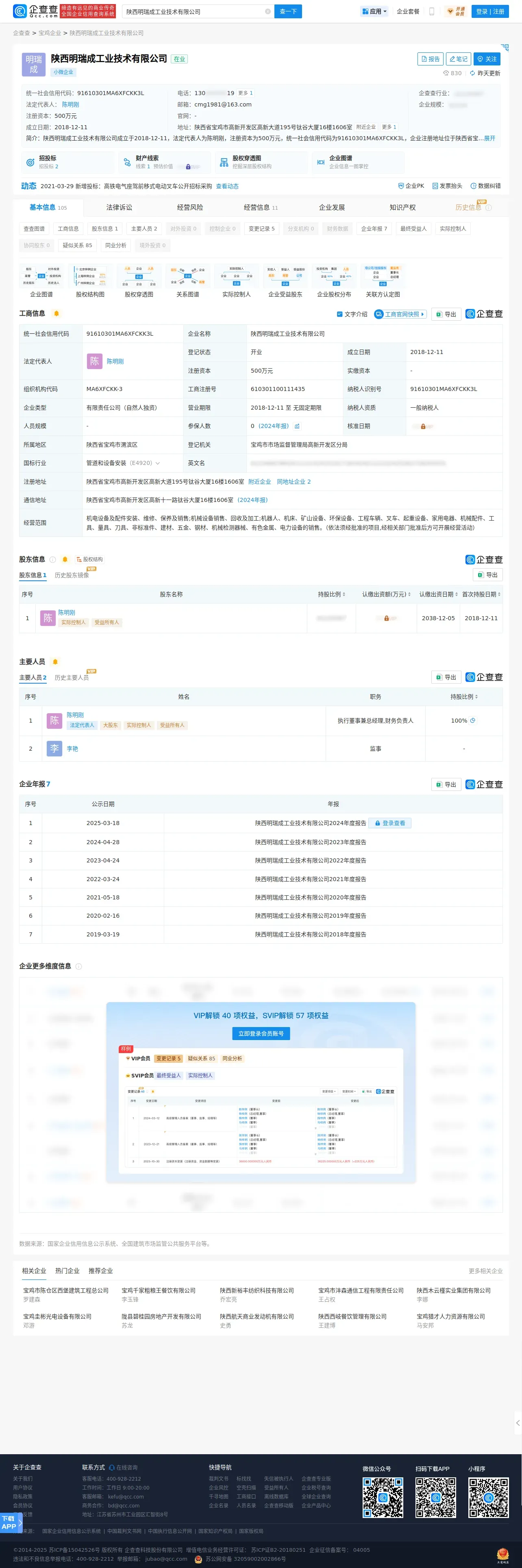Open the 招投标 card
Image resolution: width=522 pixels, height=1568 pixels.
click(x=67, y=162)
